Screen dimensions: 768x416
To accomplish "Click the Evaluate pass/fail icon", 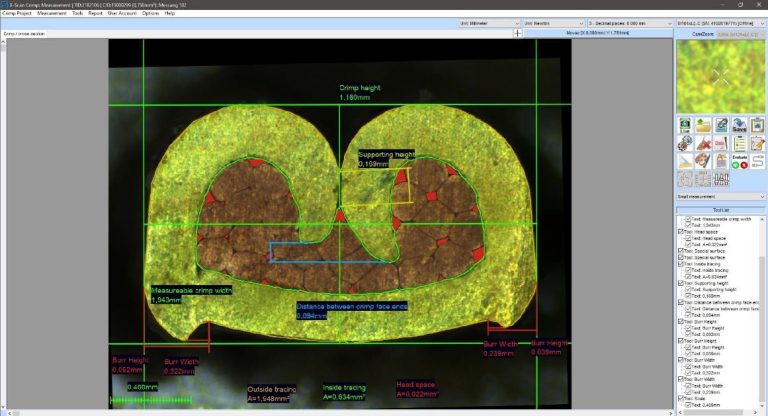I will pos(739,161).
